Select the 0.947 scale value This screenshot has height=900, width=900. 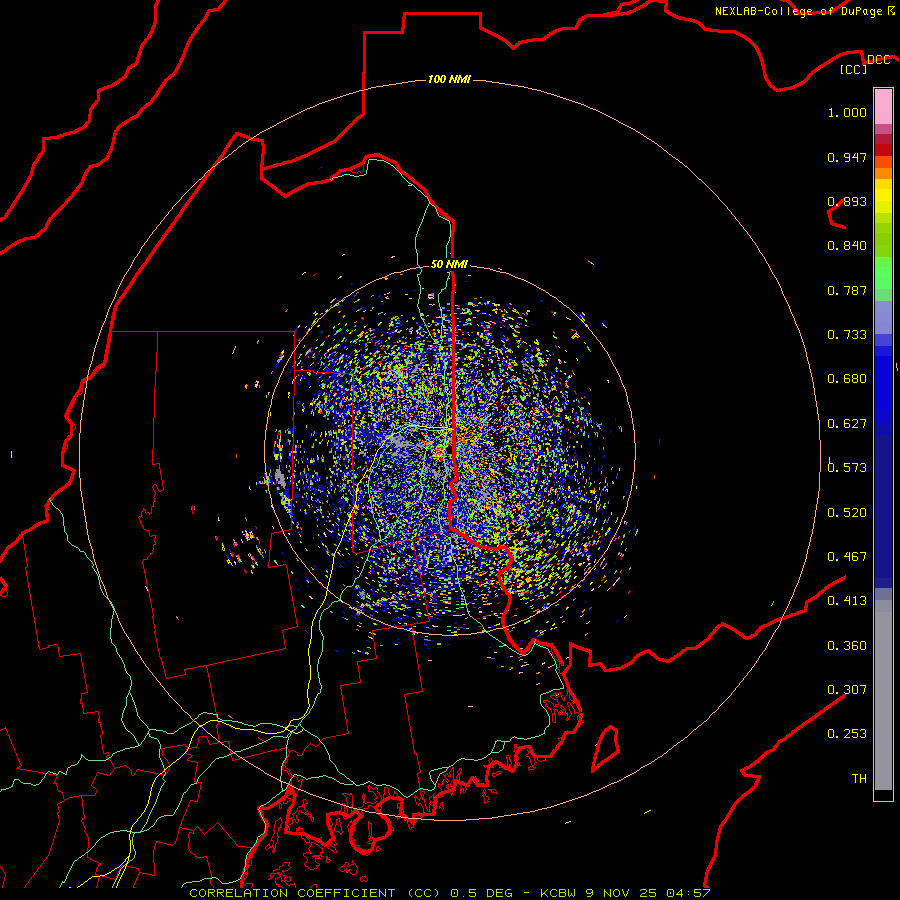(x=847, y=157)
